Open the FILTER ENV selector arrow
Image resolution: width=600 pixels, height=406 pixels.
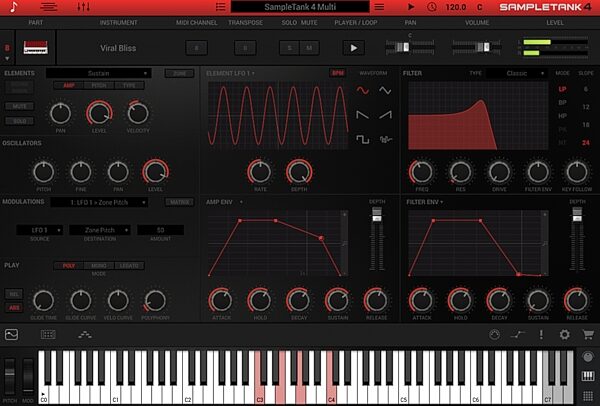[442, 202]
